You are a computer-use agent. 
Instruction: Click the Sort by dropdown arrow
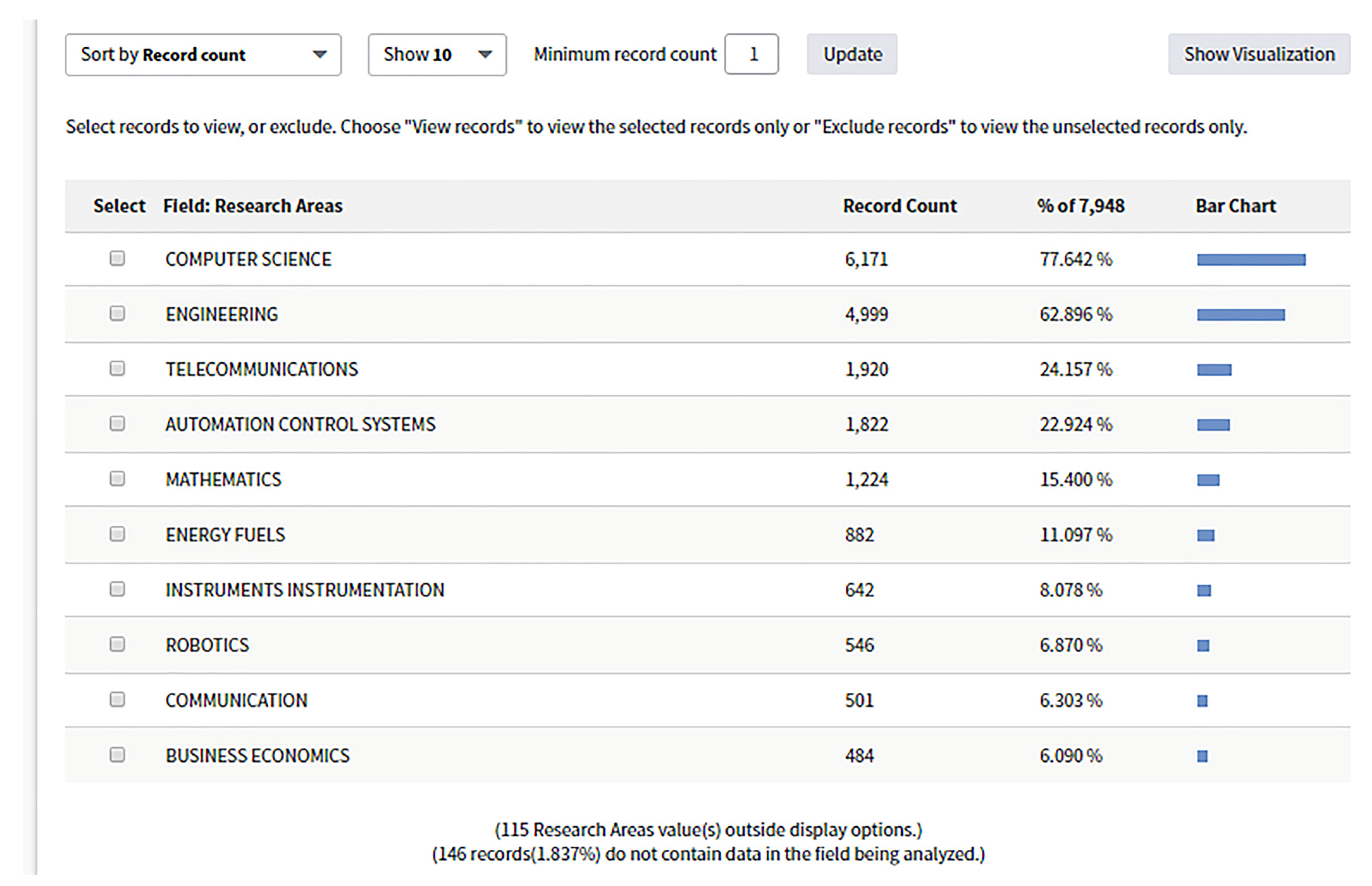[x=320, y=55]
